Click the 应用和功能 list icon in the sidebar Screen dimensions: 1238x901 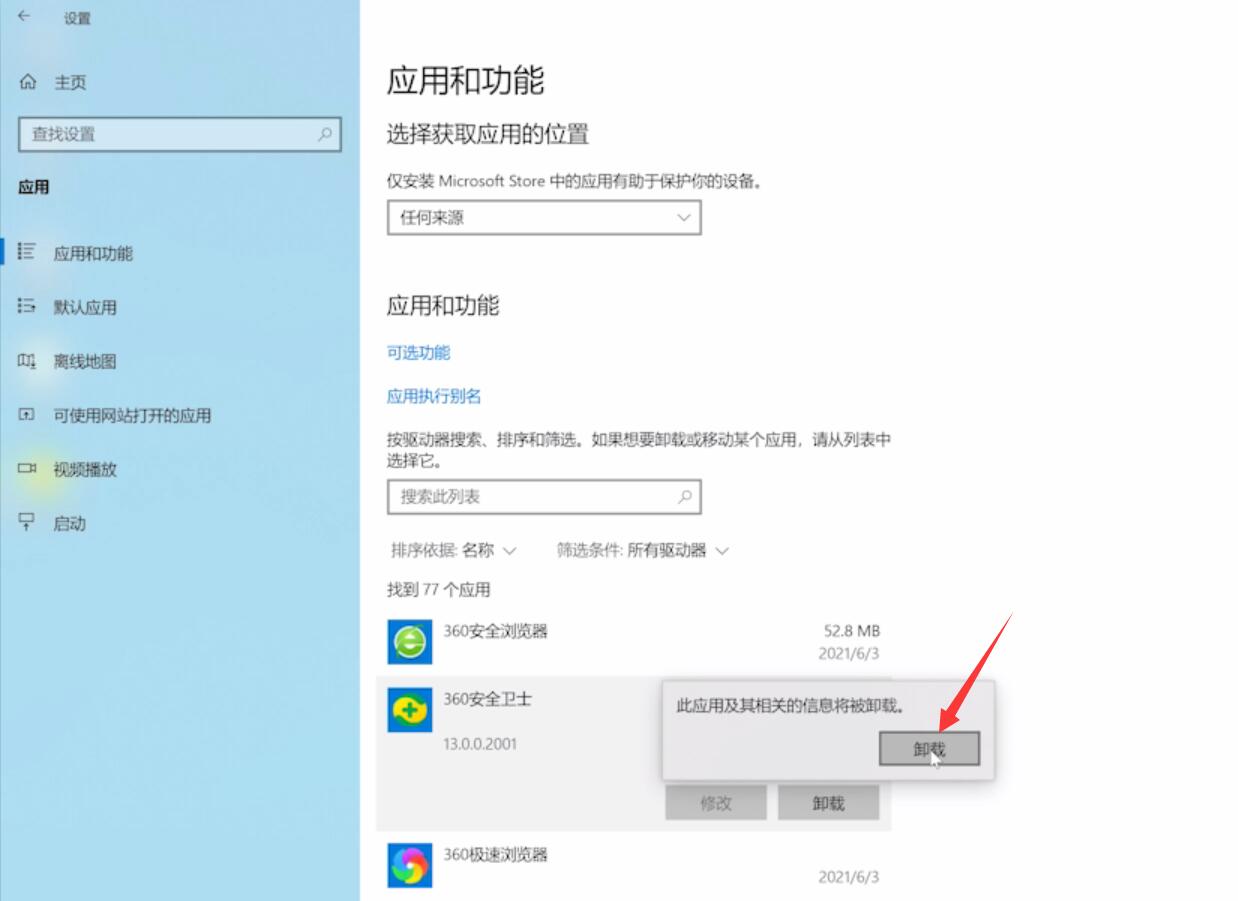pos(27,252)
